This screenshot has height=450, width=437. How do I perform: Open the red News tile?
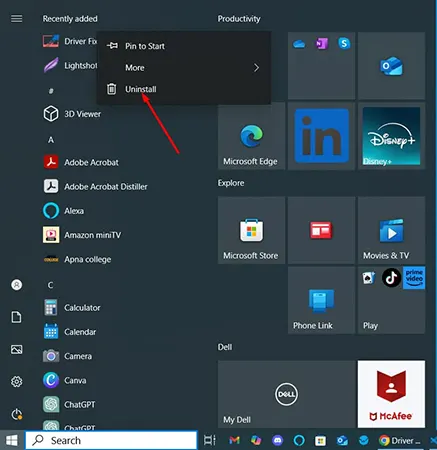(321, 230)
